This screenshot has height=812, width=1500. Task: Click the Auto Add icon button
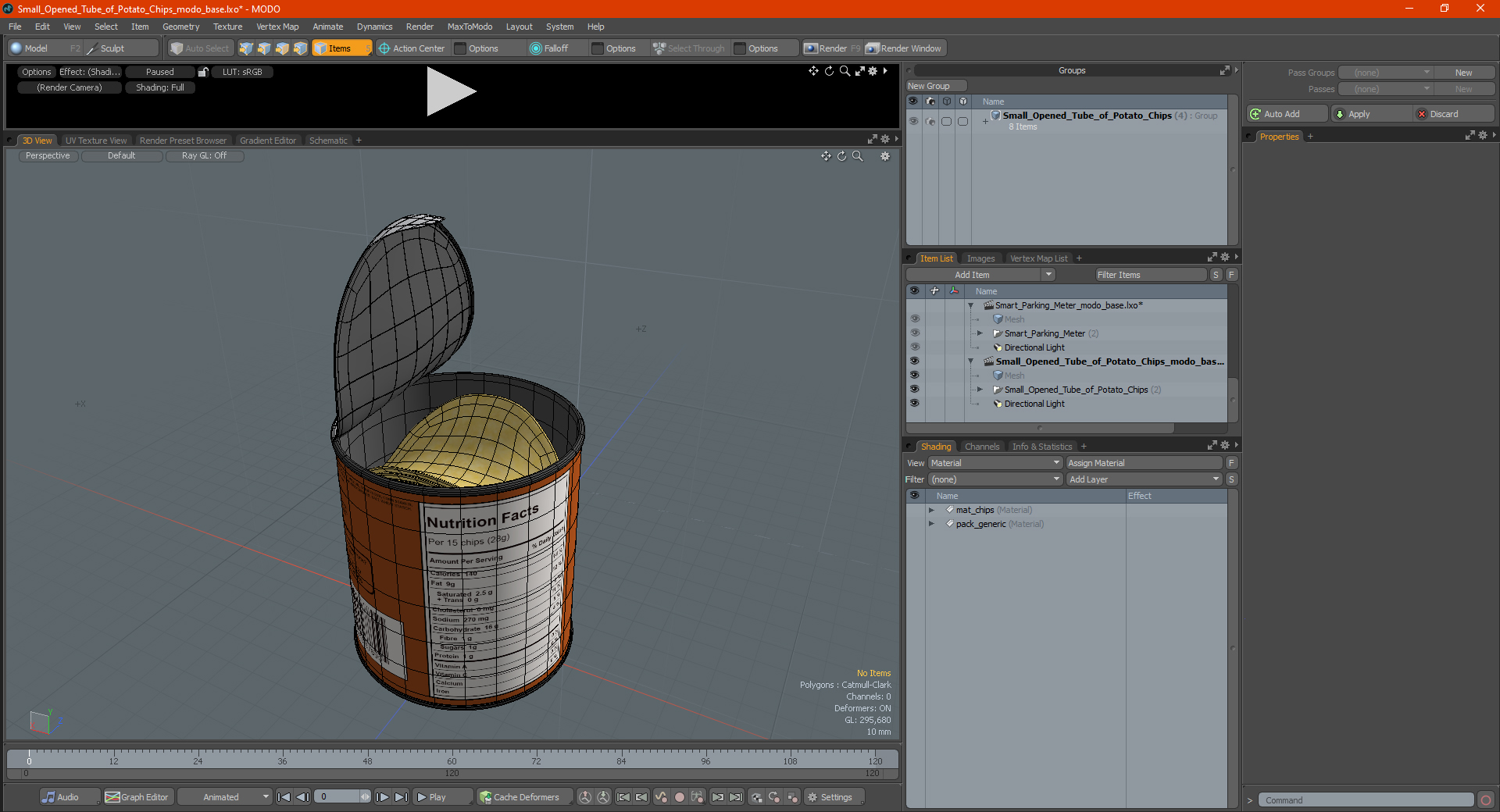pyautogui.click(x=1256, y=114)
